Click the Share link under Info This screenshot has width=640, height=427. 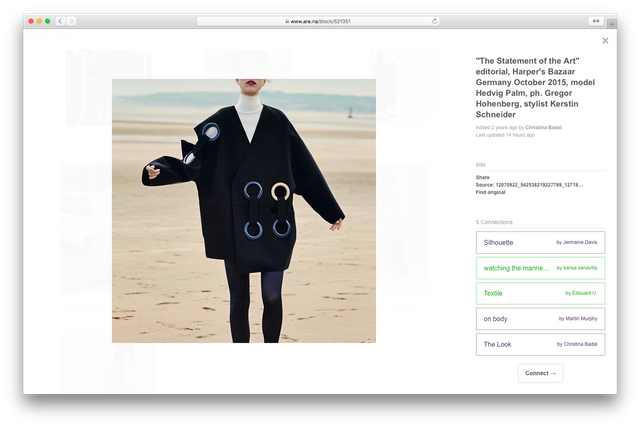[482, 177]
